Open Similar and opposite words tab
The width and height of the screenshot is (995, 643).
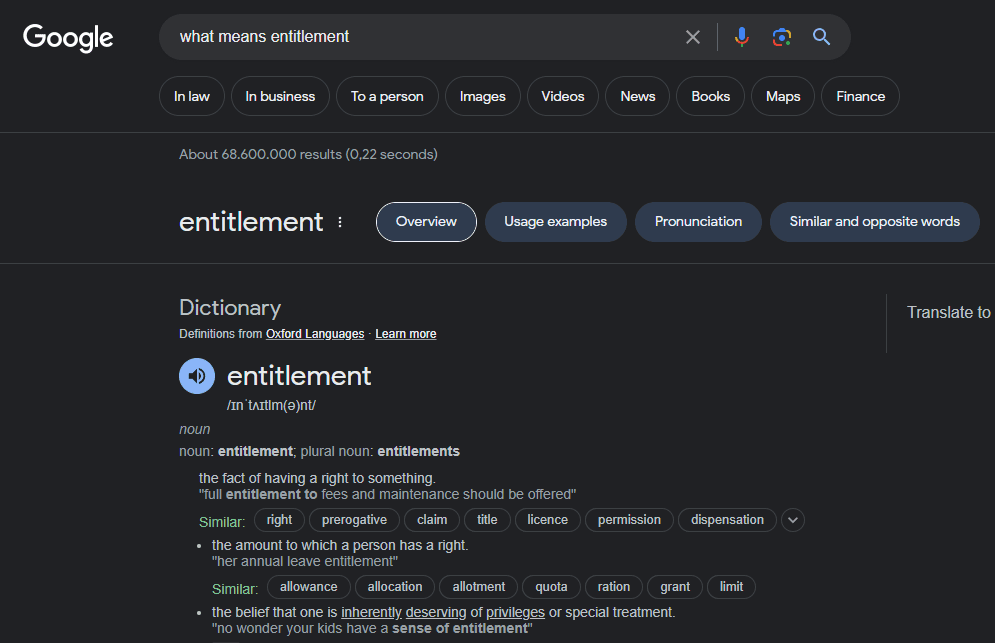[874, 222]
